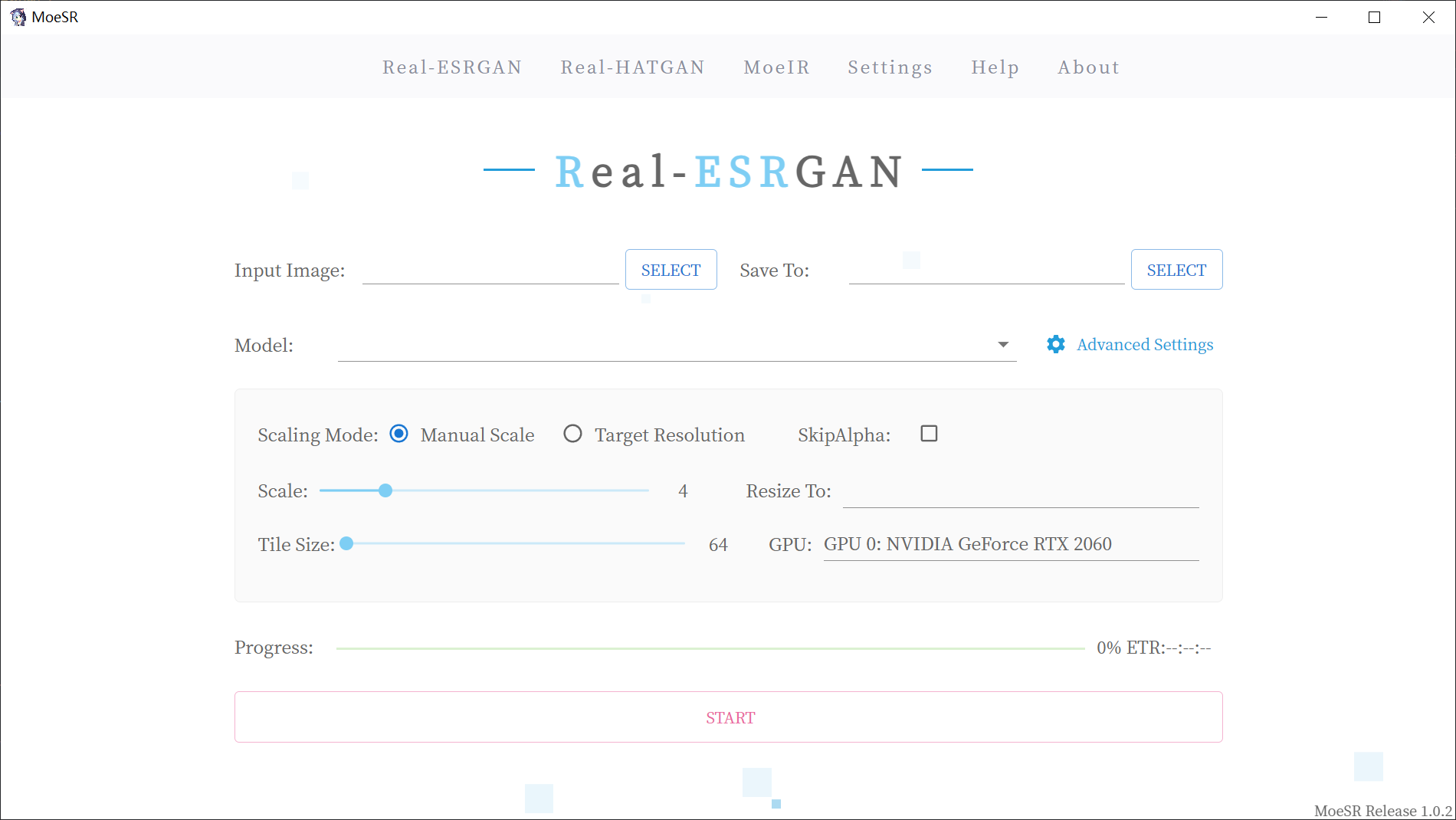Click SELECT button for Save To

pos(1176,270)
